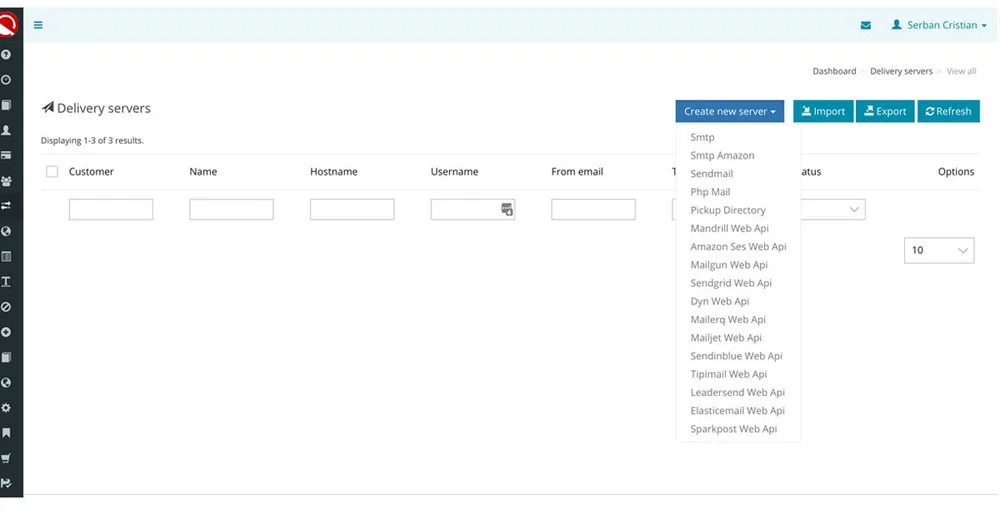Select Mailerq Web Api option

click(x=728, y=319)
